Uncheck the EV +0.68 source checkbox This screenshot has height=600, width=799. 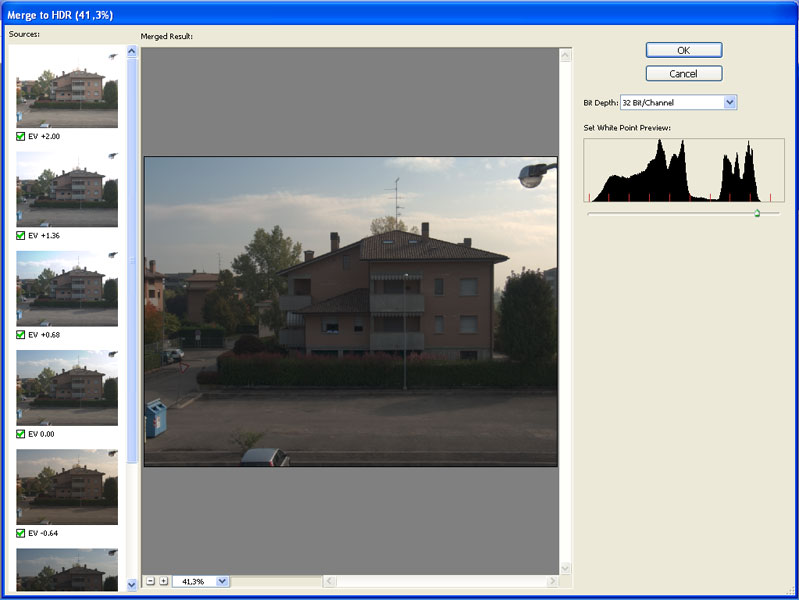(x=20, y=335)
